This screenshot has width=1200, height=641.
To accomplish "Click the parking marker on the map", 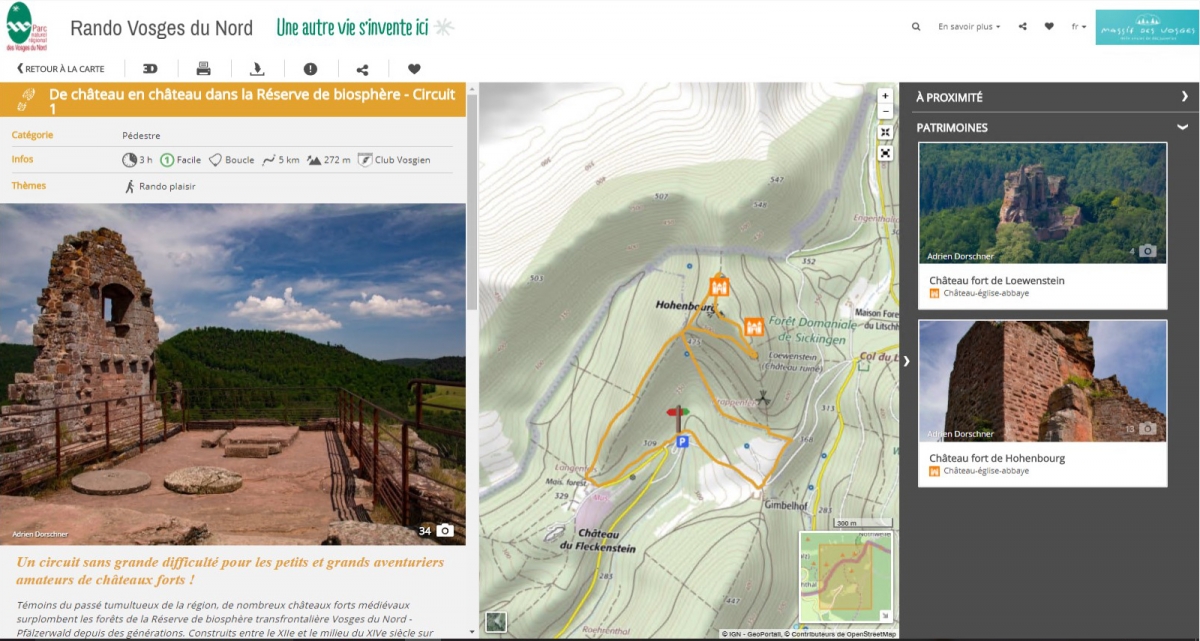I will pyautogui.click(x=682, y=441).
